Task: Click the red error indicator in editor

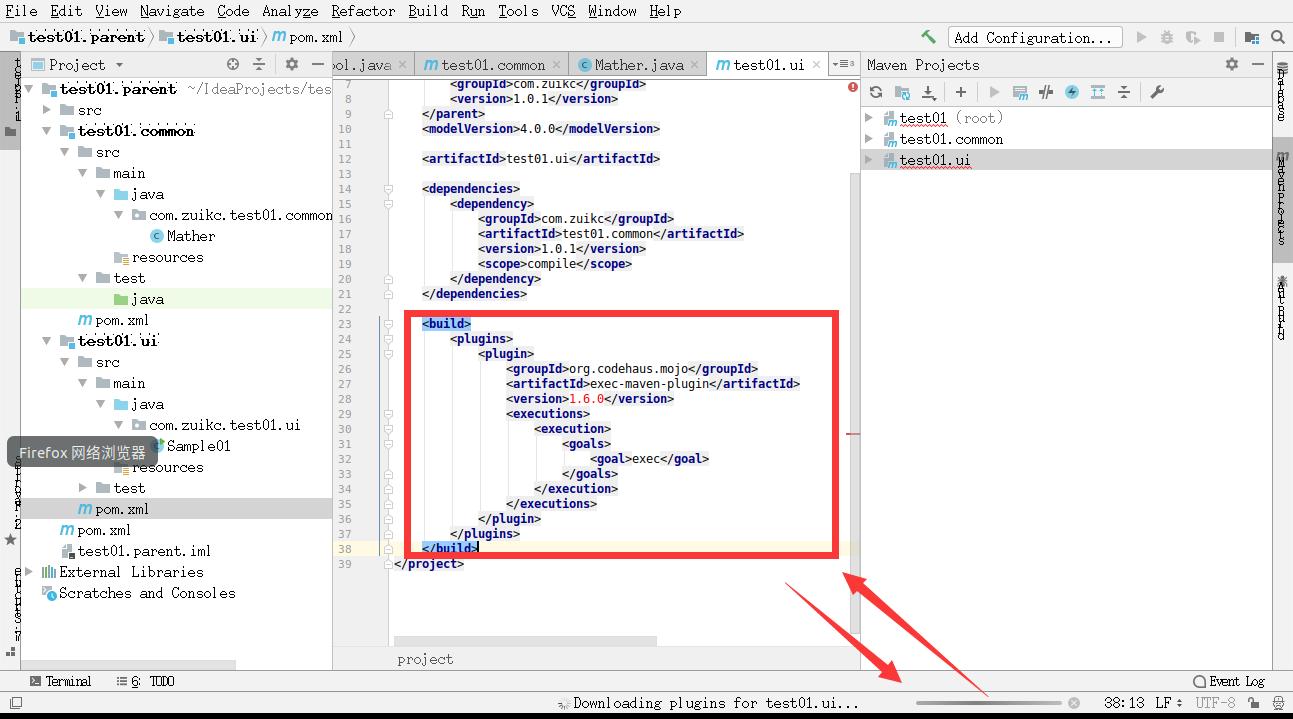Action: [853, 87]
